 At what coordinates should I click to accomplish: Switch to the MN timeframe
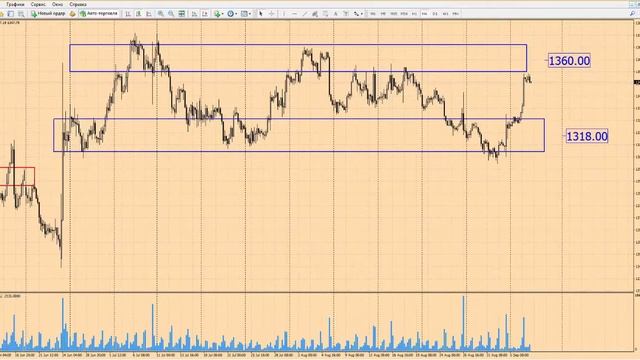(456, 14)
